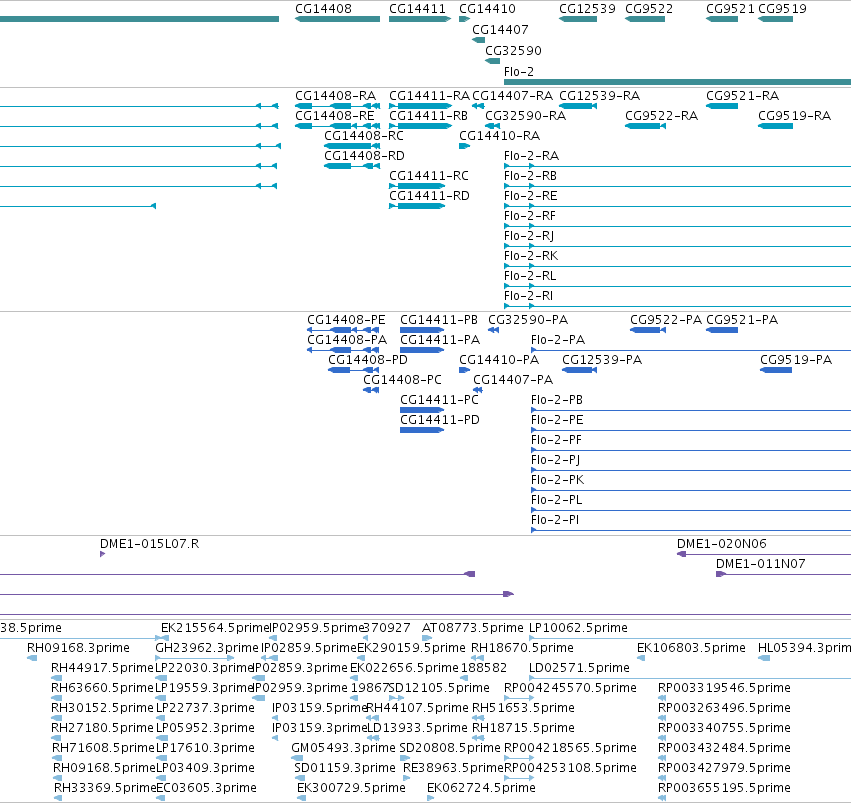
Task: Open EST RP004245570.5prime
Action: [x=570, y=689]
